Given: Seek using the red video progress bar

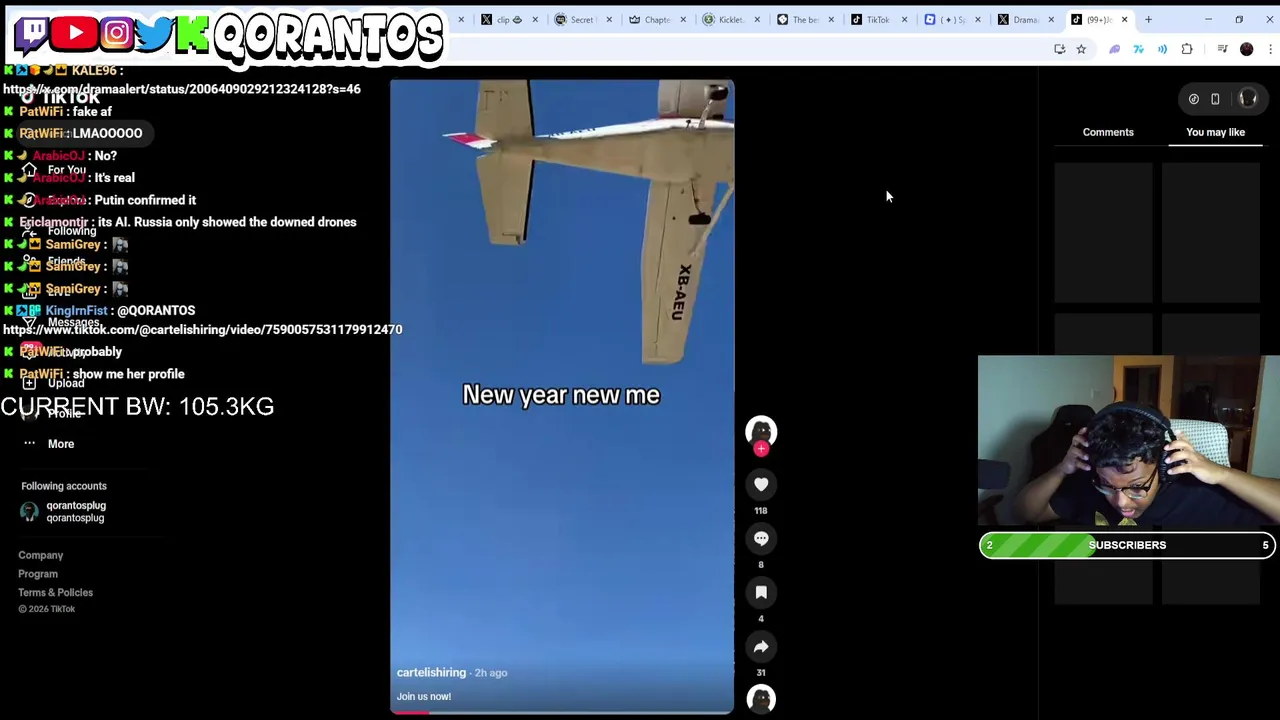Looking at the screenshot, I should (x=562, y=712).
